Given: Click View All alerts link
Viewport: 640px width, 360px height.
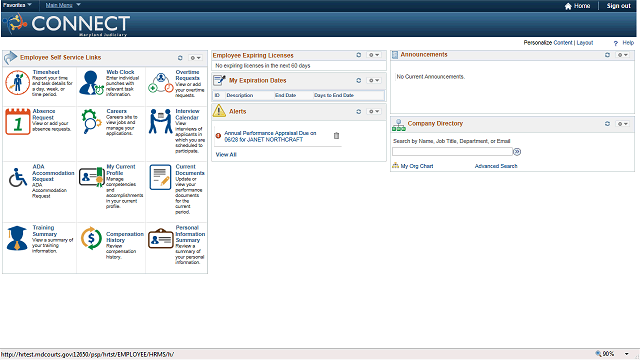Looking at the screenshot, I should coord(226,155).
